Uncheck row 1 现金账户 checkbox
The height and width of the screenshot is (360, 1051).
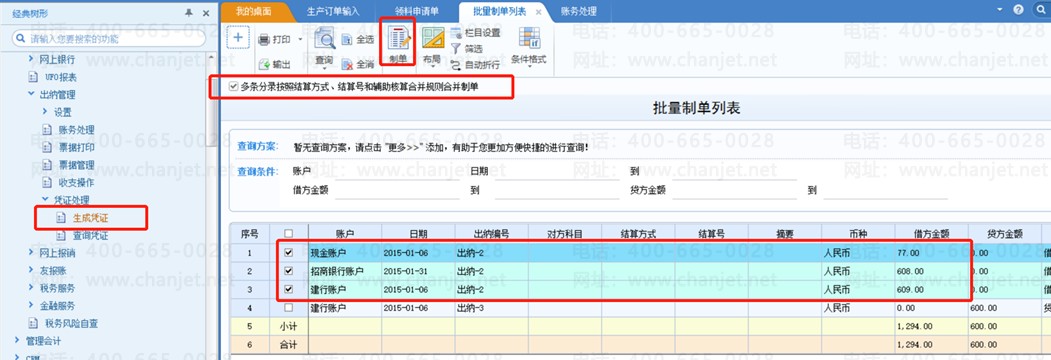tap(289, 253)
